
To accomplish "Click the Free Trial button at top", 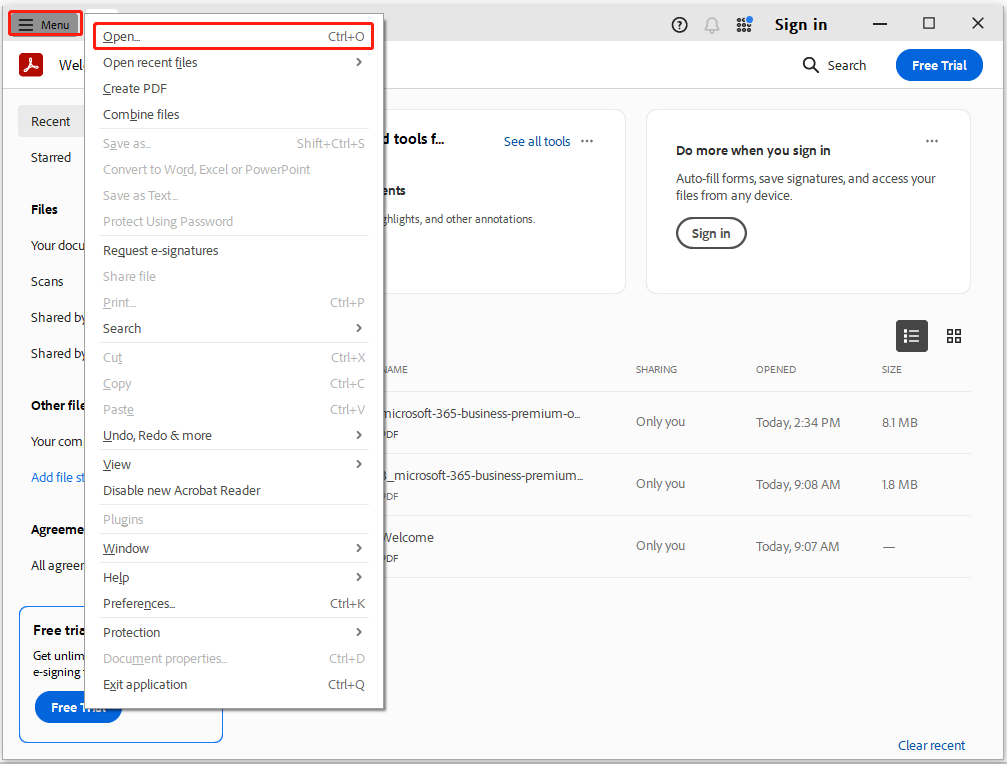I will pyautogui.click(x=939, y=65).
